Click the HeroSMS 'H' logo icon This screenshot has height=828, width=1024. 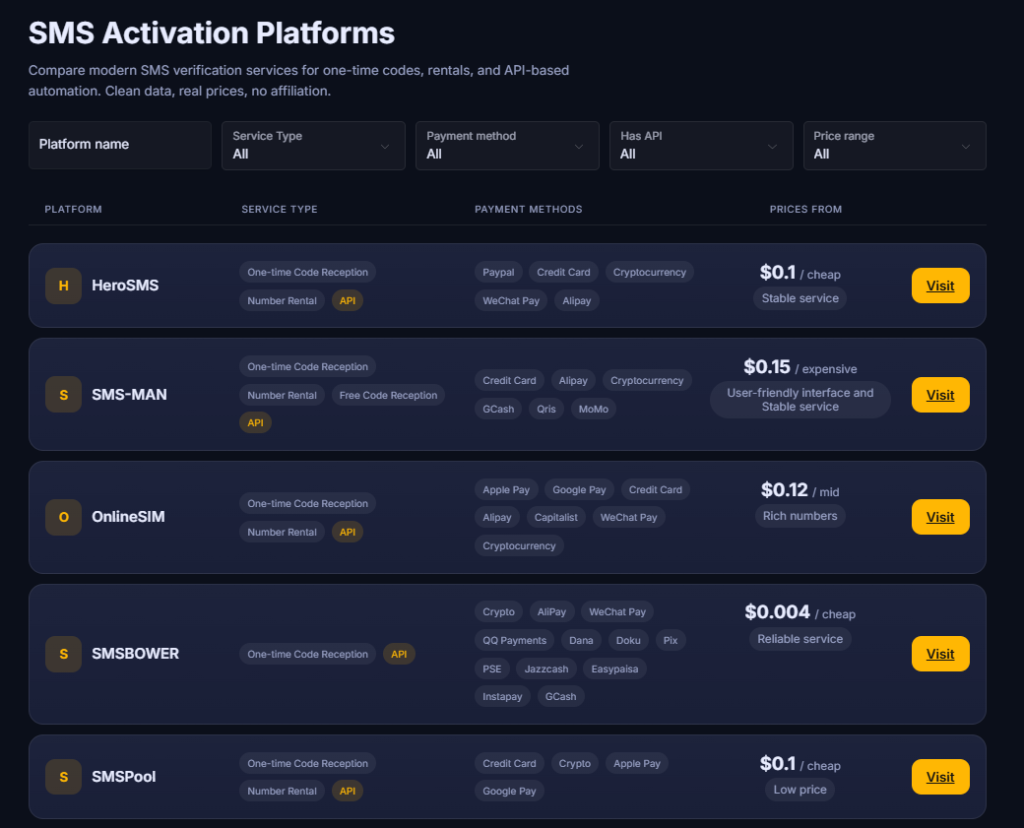[63, 286]
